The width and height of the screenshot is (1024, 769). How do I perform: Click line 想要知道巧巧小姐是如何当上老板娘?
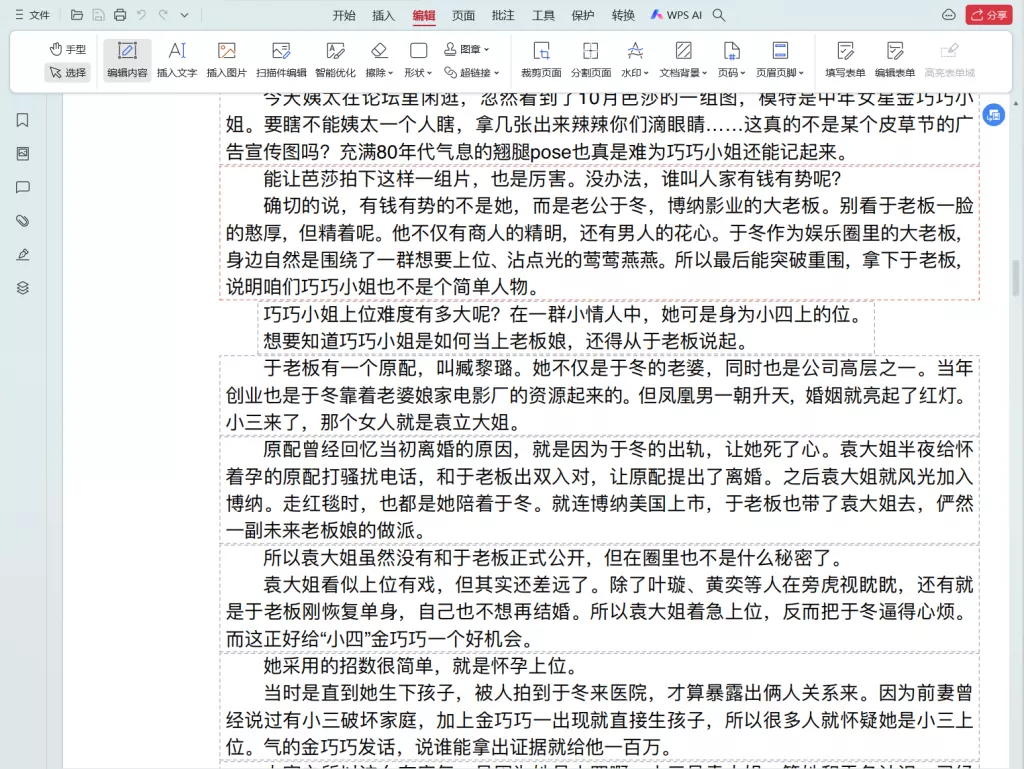(x=505, y=341)
